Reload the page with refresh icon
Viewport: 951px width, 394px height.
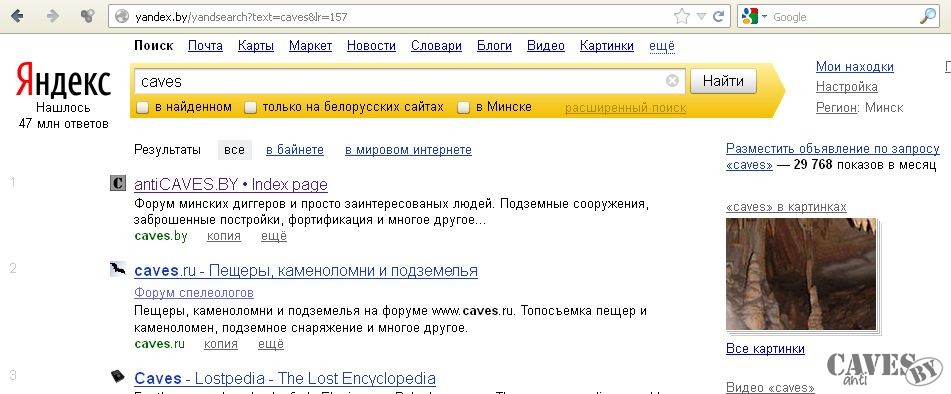[719, 16]
